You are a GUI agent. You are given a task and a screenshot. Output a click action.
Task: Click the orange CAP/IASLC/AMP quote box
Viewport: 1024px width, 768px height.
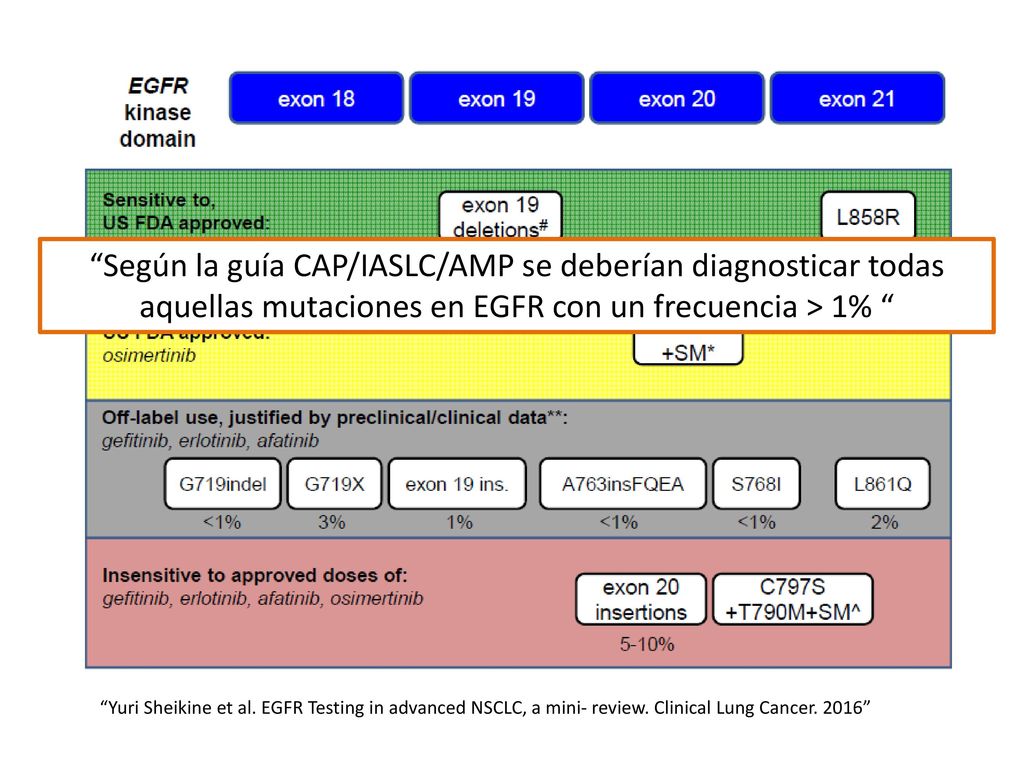click(517, 286)
